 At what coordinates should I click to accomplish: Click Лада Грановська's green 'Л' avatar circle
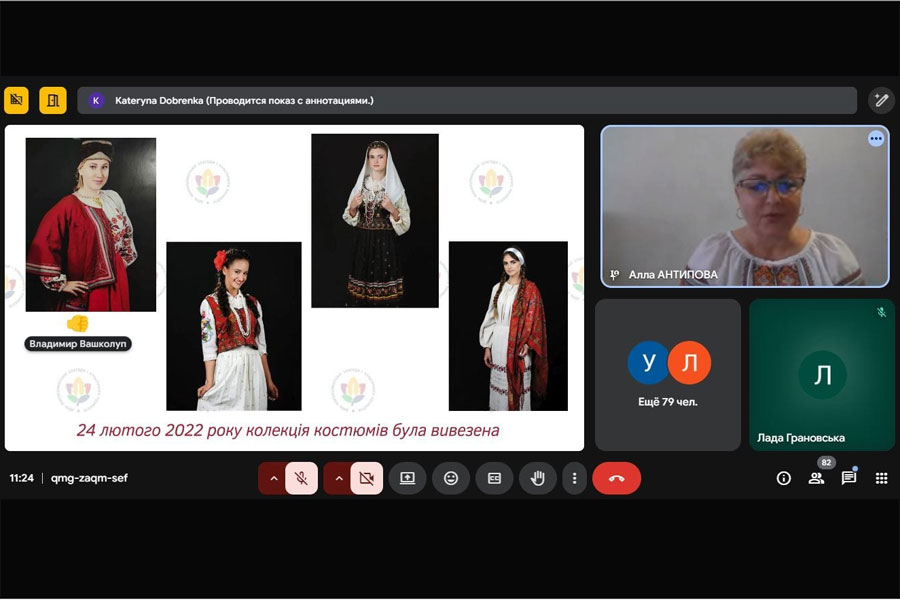point(822,374)
